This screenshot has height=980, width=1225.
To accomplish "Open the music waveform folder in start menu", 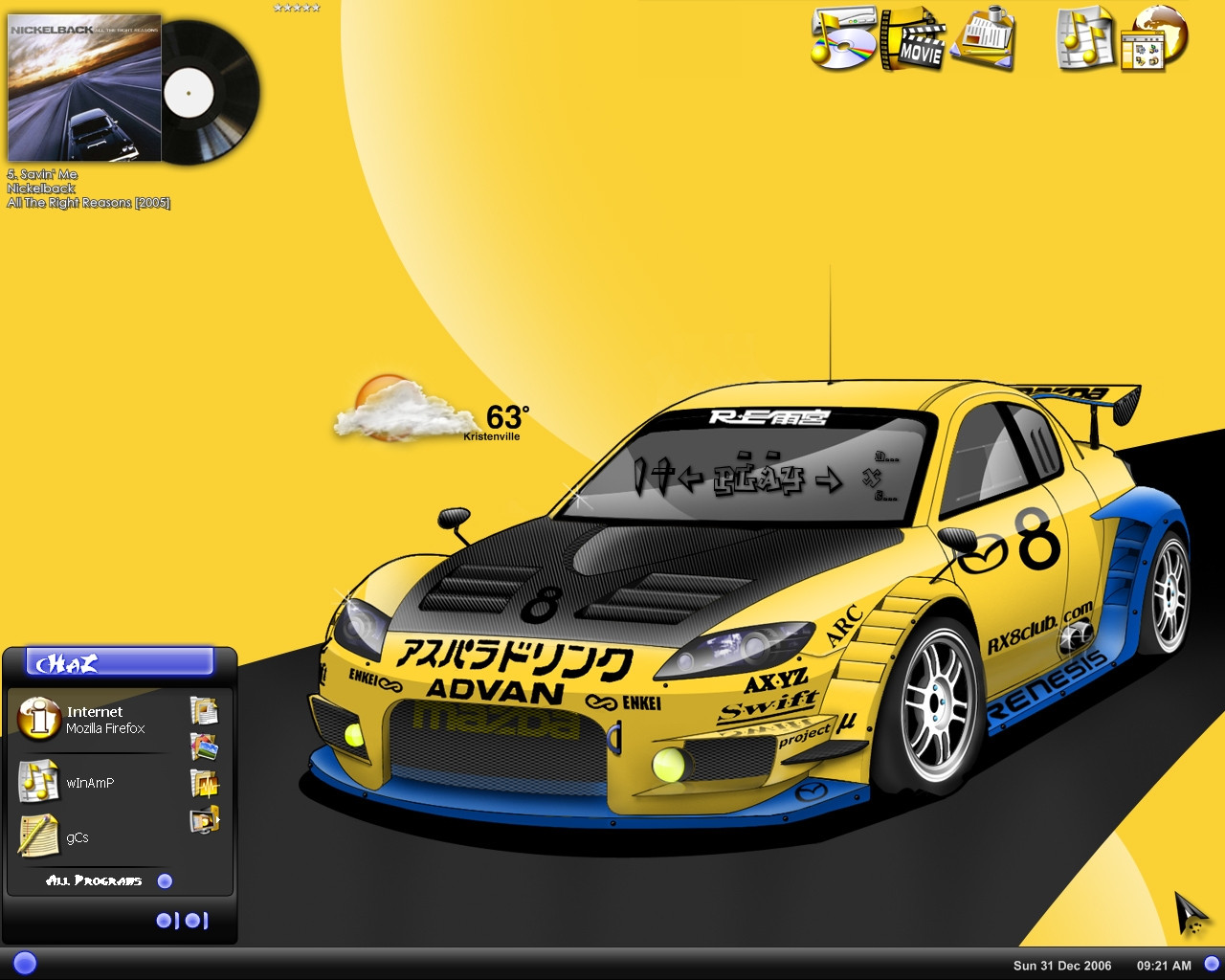I will tap(204, 784).
